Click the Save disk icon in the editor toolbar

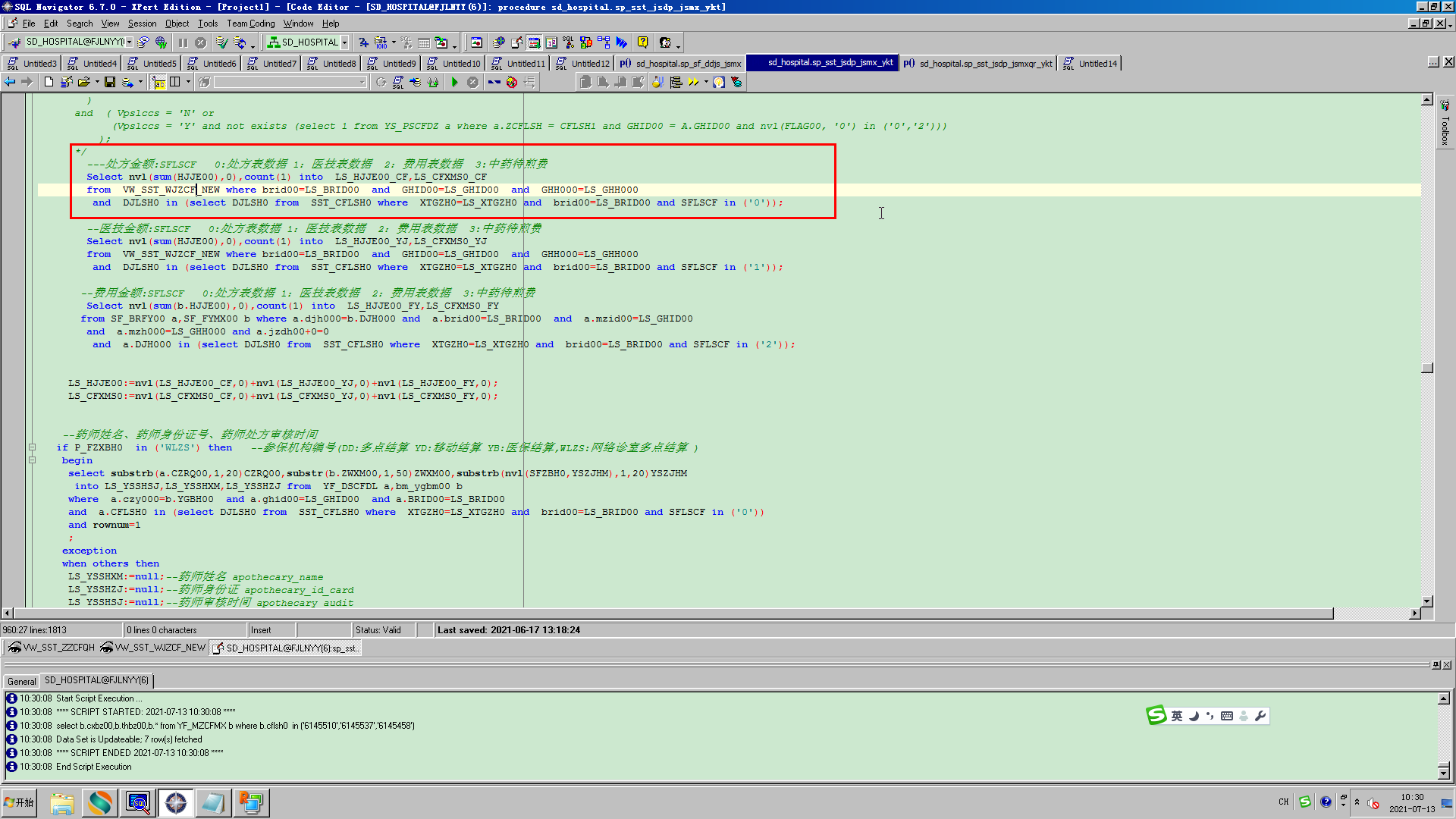point(110,82)
